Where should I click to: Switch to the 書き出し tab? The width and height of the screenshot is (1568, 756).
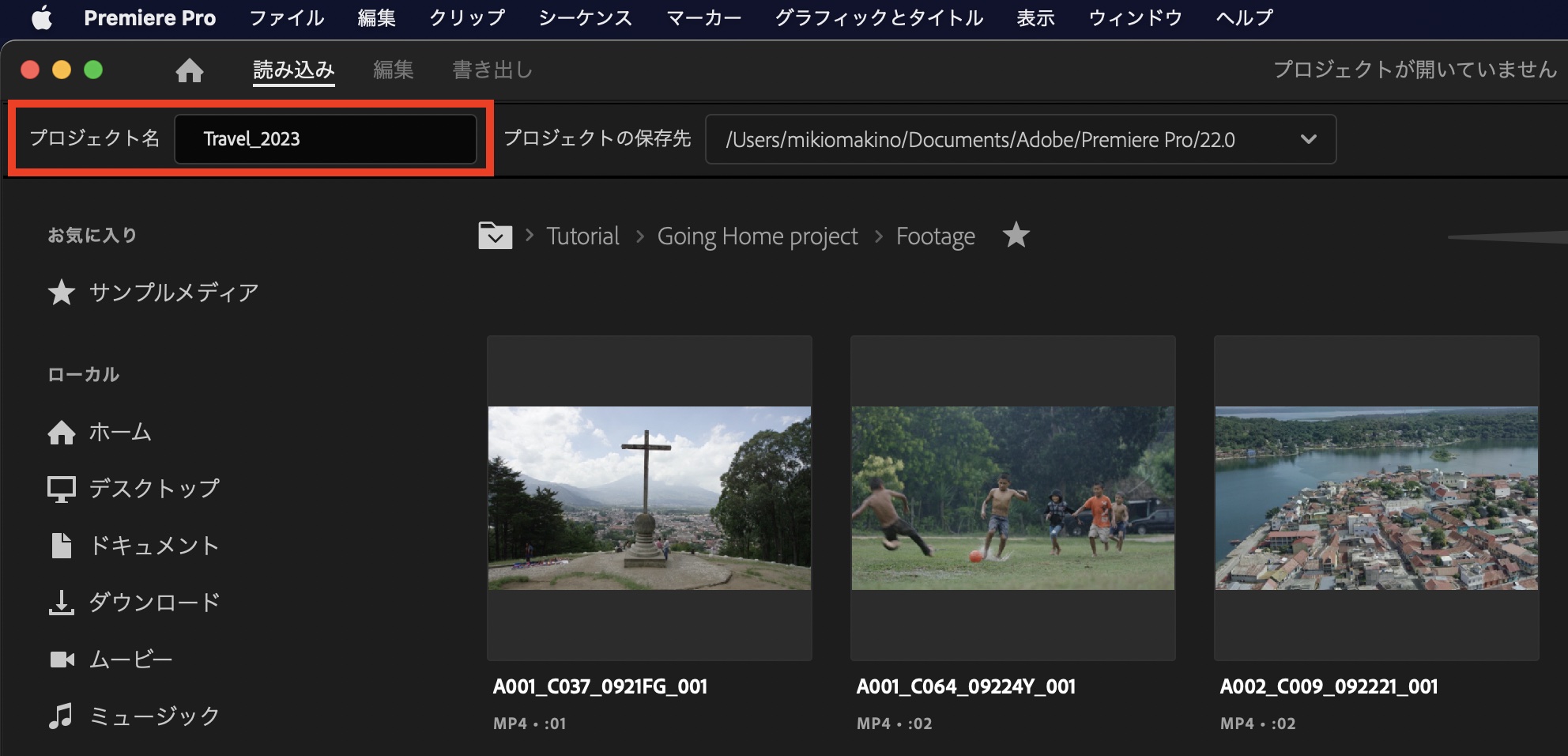click(x=492, y=70)
